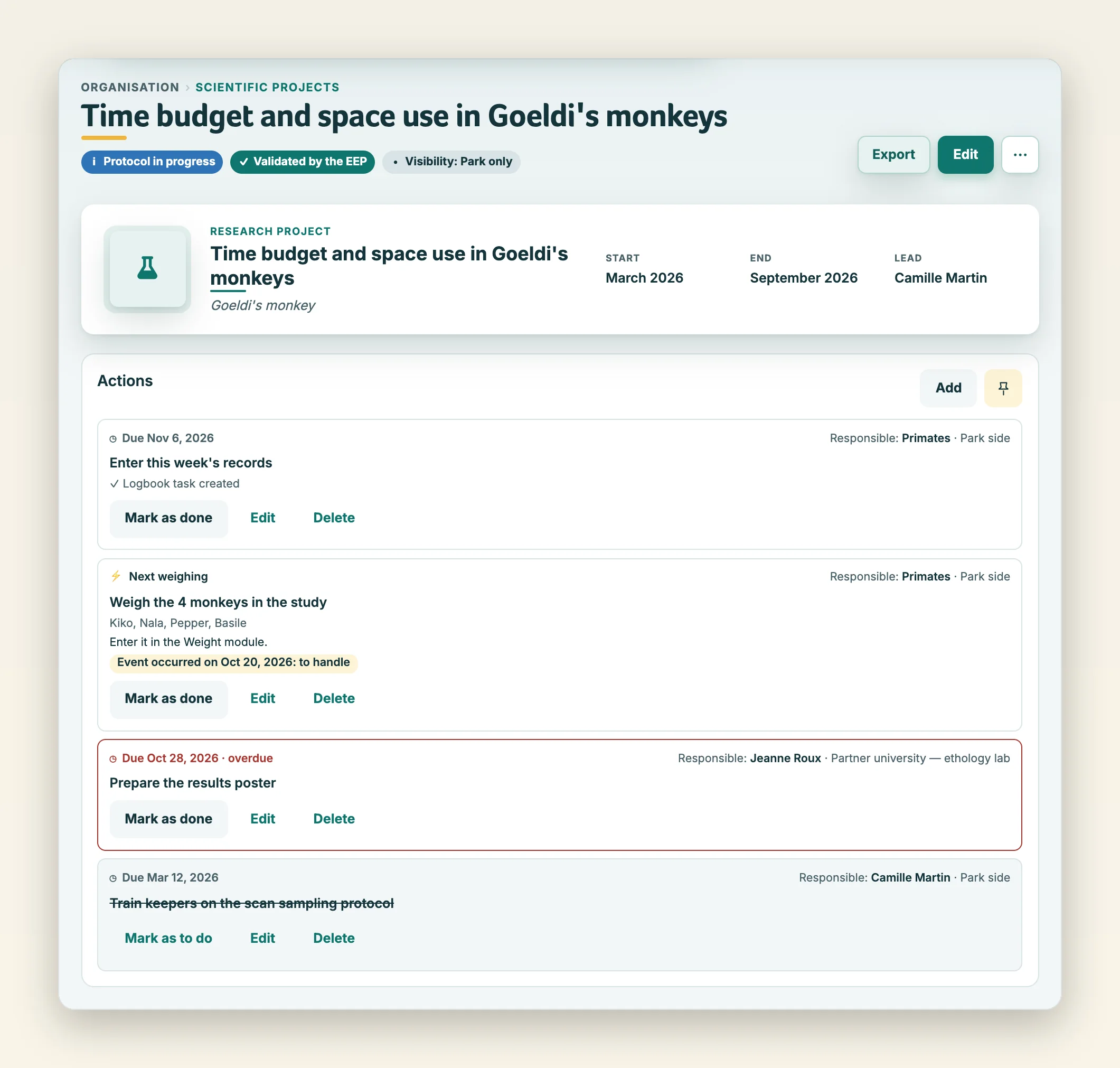The image size is (1120, 1068).
Task: Add a new action
Action: (948, 388)
